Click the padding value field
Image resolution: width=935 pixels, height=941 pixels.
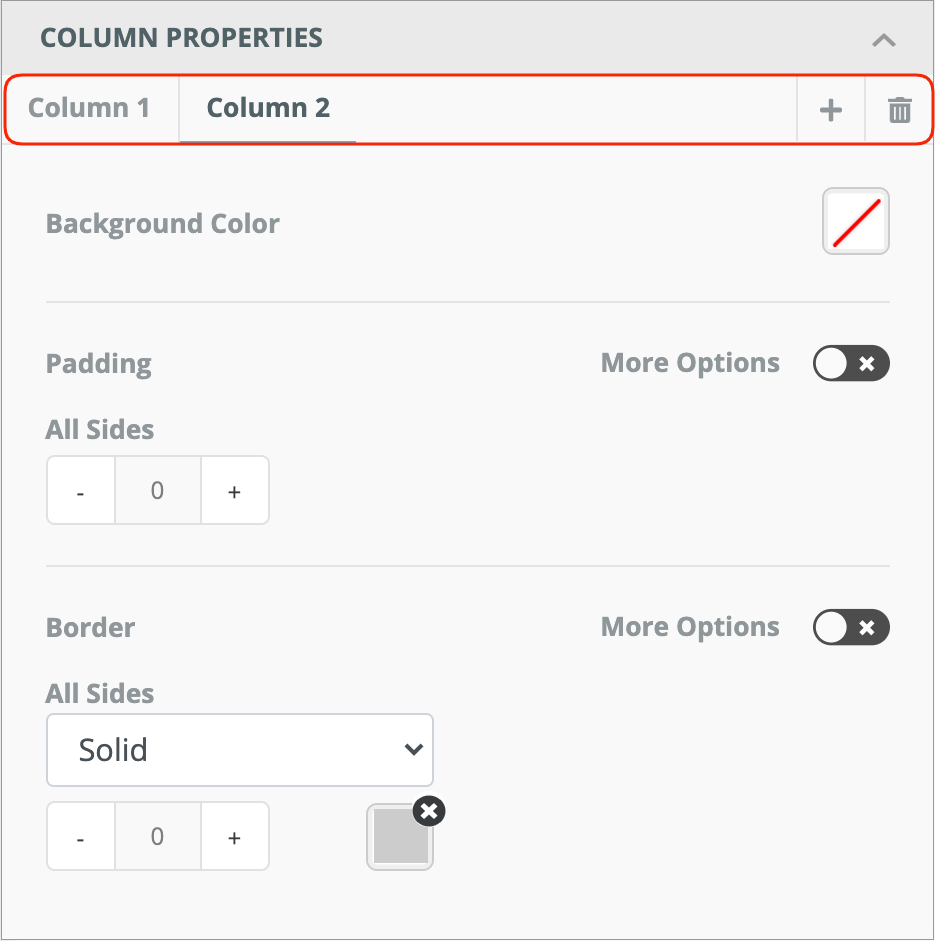click(158, 491)
